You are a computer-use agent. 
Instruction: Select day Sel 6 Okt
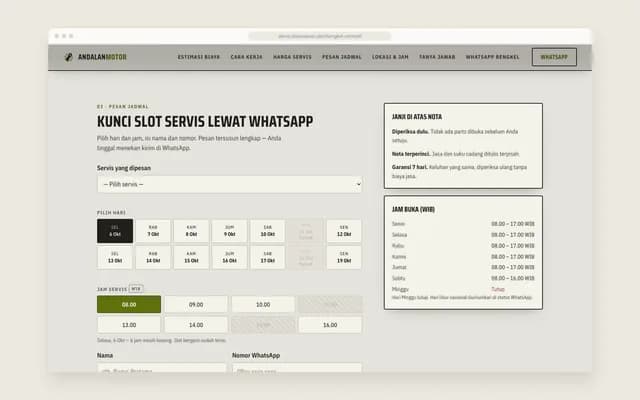pos(115,231)
